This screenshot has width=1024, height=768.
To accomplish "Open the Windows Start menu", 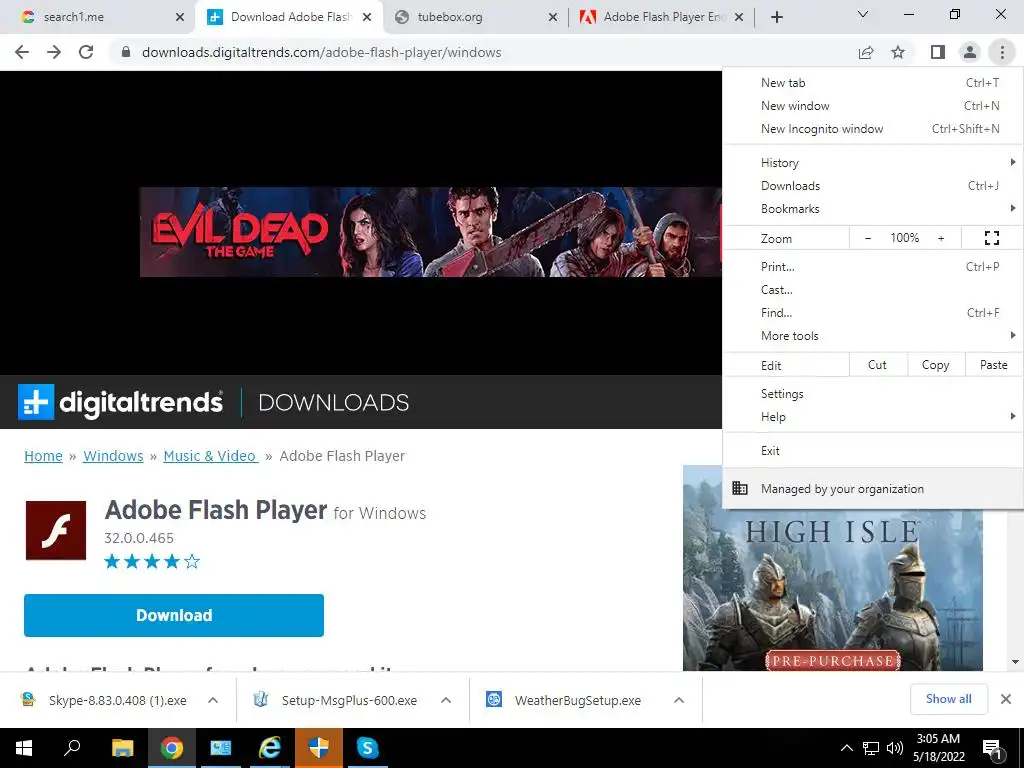I will click(x=24, y=748).
